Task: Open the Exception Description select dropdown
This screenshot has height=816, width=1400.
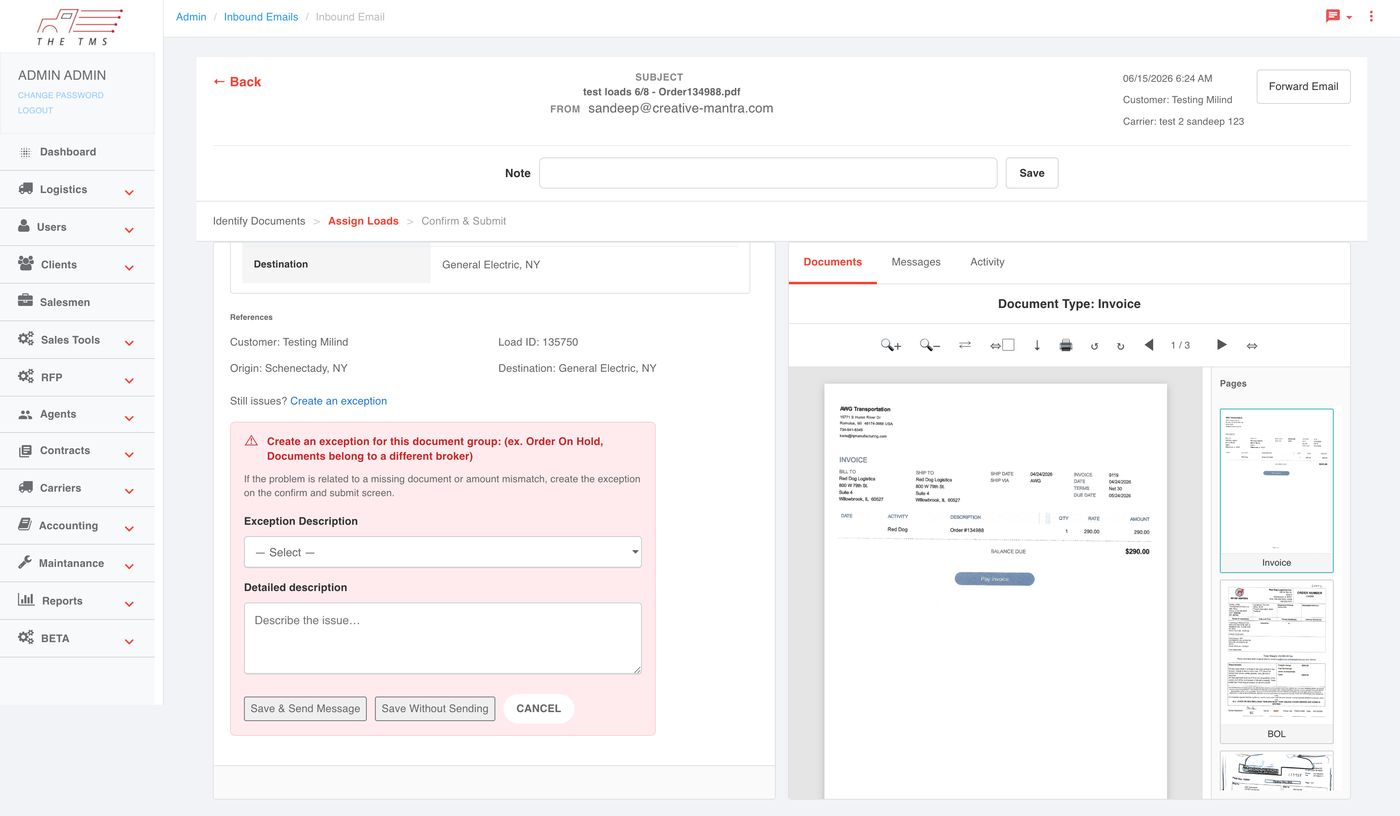Action: click(x=442, y=552)
